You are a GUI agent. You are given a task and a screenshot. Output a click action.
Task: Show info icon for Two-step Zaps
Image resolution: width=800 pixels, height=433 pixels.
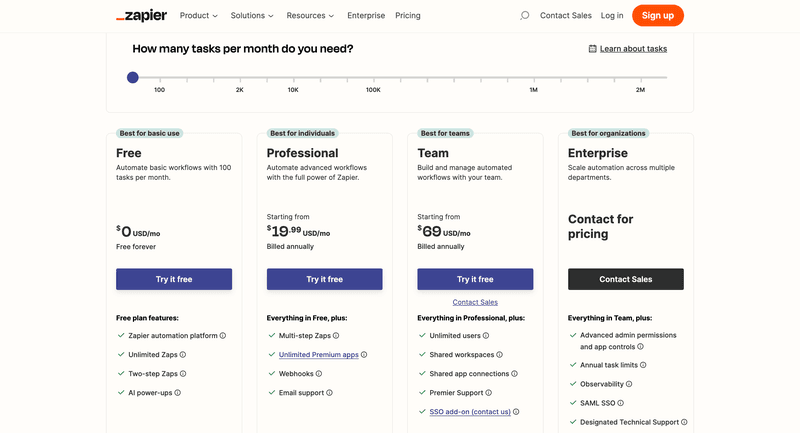click(183, 374)
